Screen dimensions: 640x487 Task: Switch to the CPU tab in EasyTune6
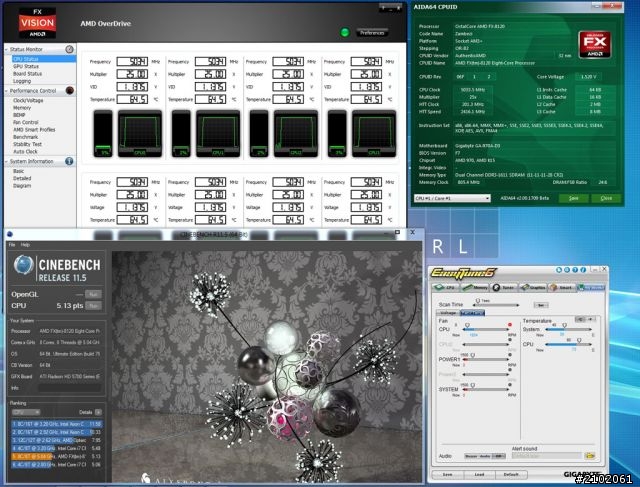[445, 288]
